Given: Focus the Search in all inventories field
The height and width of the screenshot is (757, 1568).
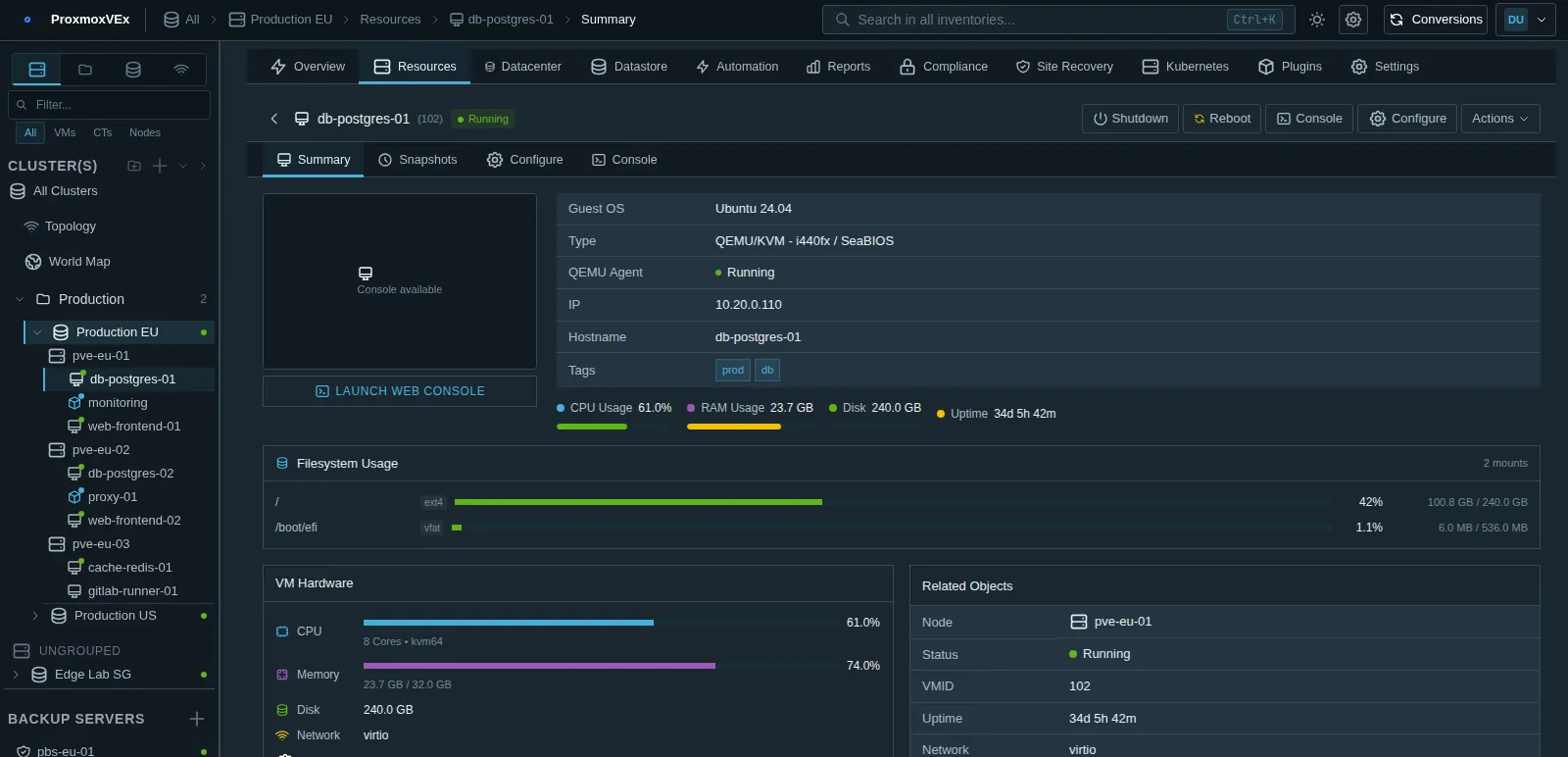Looking at the screenshot, I should click(x=1058, y=20).
